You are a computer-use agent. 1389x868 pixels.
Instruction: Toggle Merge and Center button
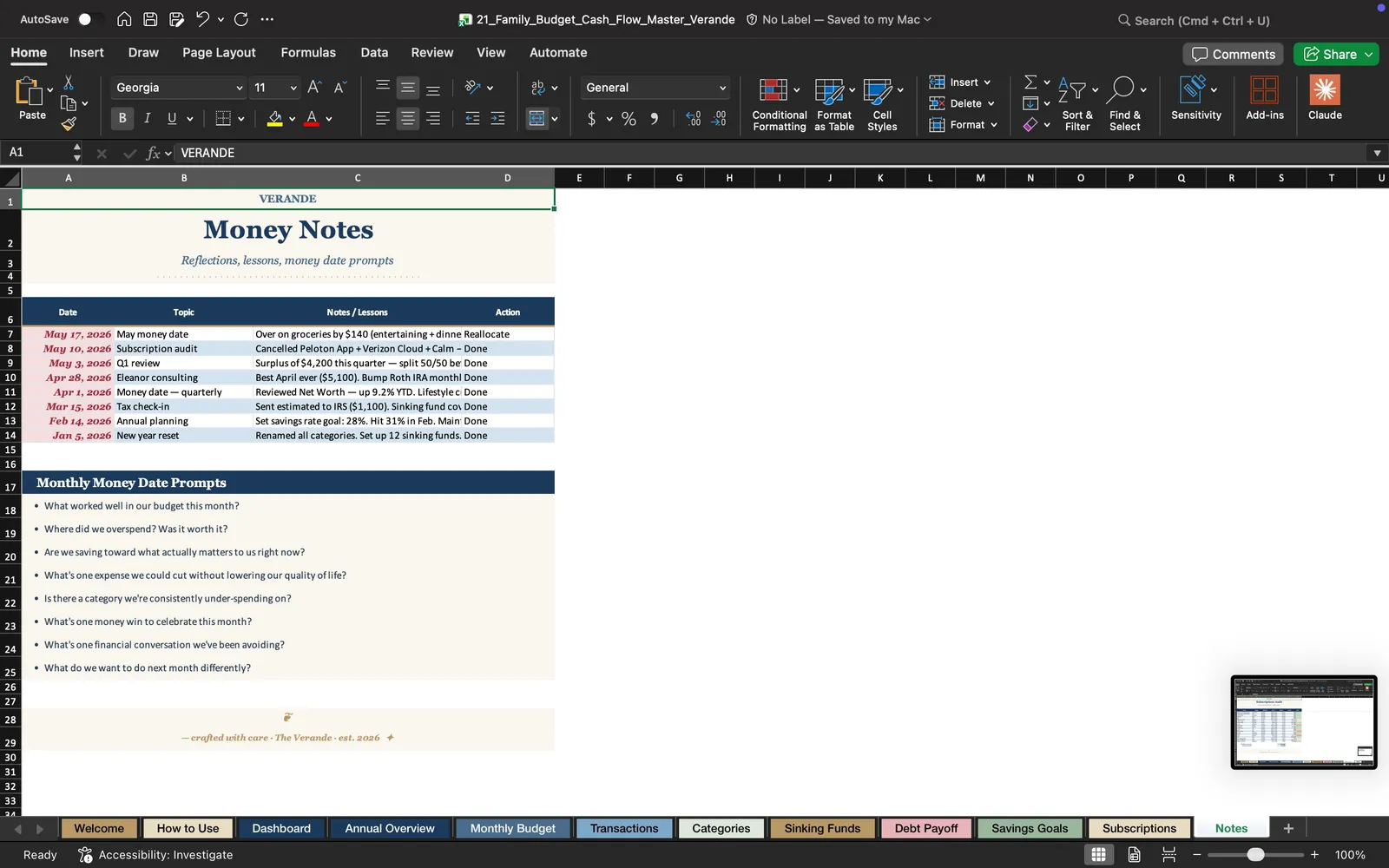tap(537, 118)
